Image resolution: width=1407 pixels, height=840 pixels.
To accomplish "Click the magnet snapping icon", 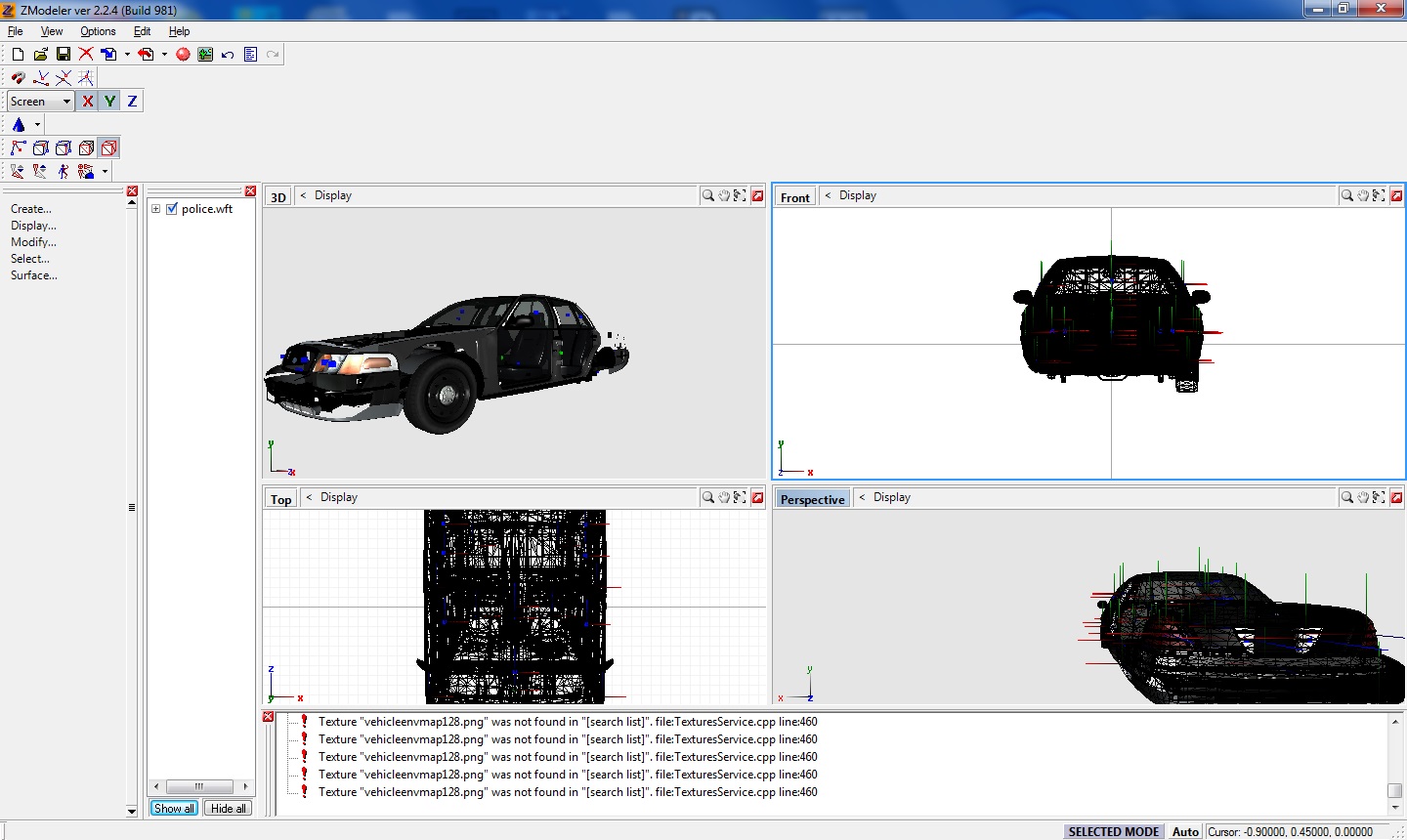I will 18,78.
